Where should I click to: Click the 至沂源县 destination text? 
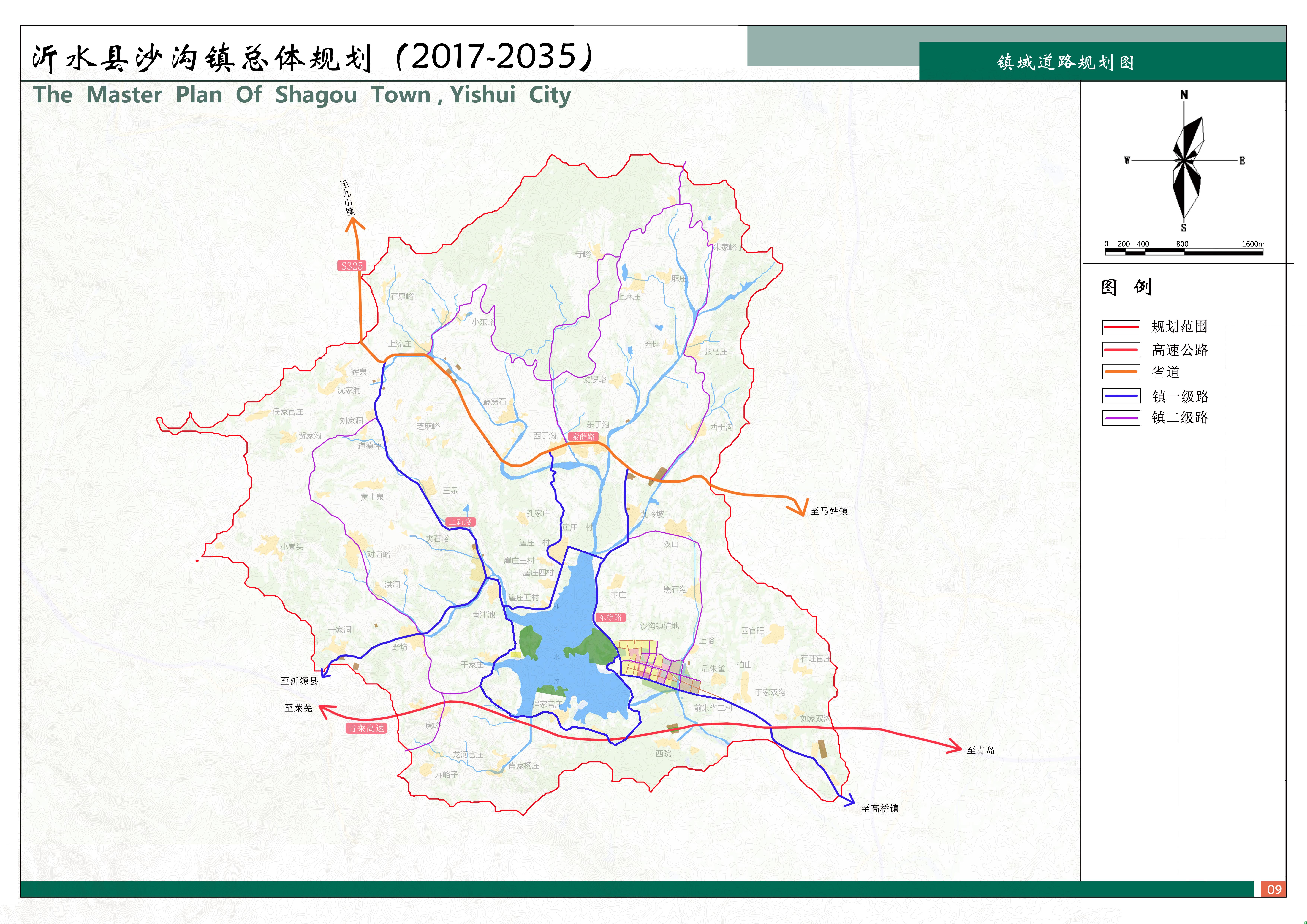coord(299,681)
